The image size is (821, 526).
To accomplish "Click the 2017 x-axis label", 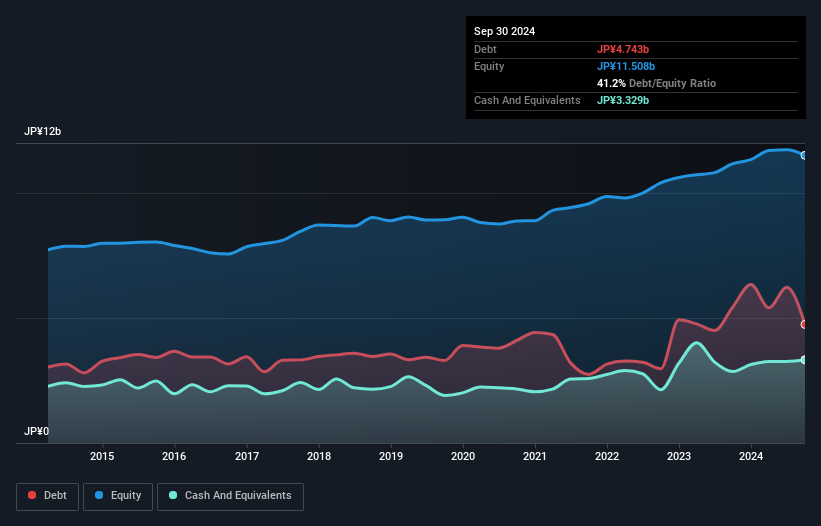I will [247, 456].
